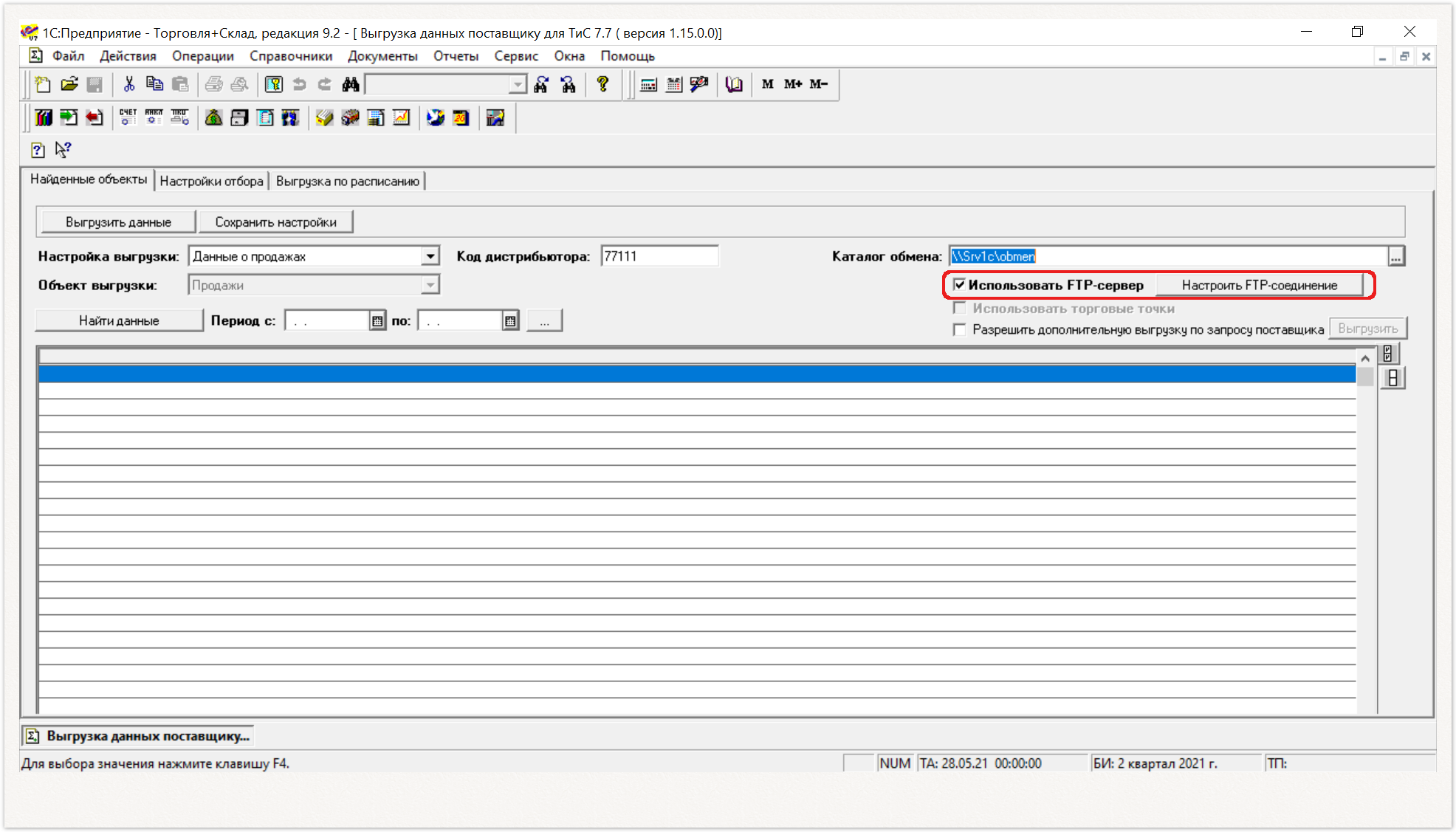Switch to Выгрузка по расписанию tab

click(348, 181)
